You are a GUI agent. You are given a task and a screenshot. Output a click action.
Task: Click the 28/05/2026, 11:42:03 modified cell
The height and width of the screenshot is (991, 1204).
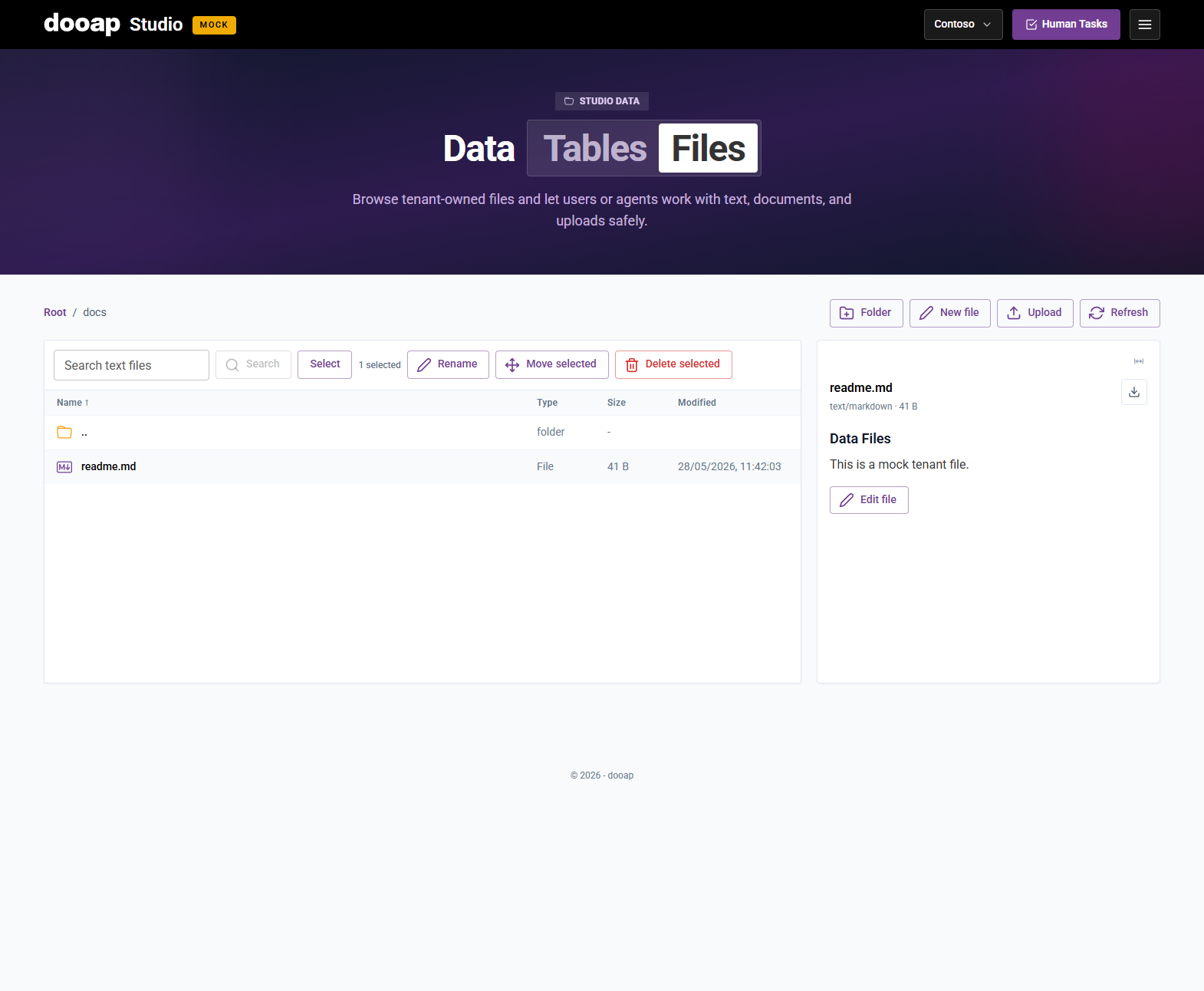point(729,466)
